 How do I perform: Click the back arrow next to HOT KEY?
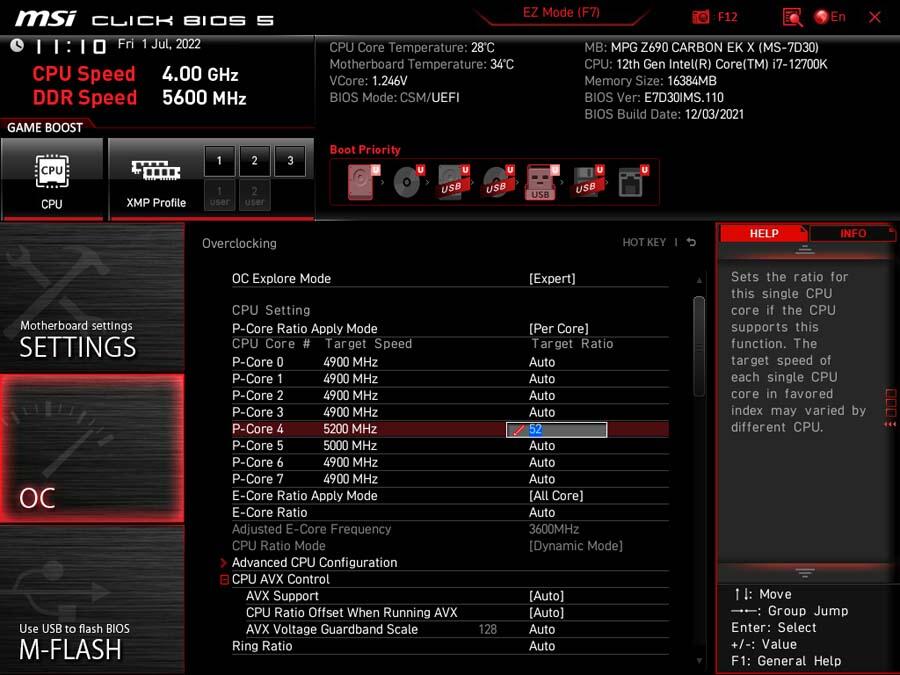click(691, 242)
